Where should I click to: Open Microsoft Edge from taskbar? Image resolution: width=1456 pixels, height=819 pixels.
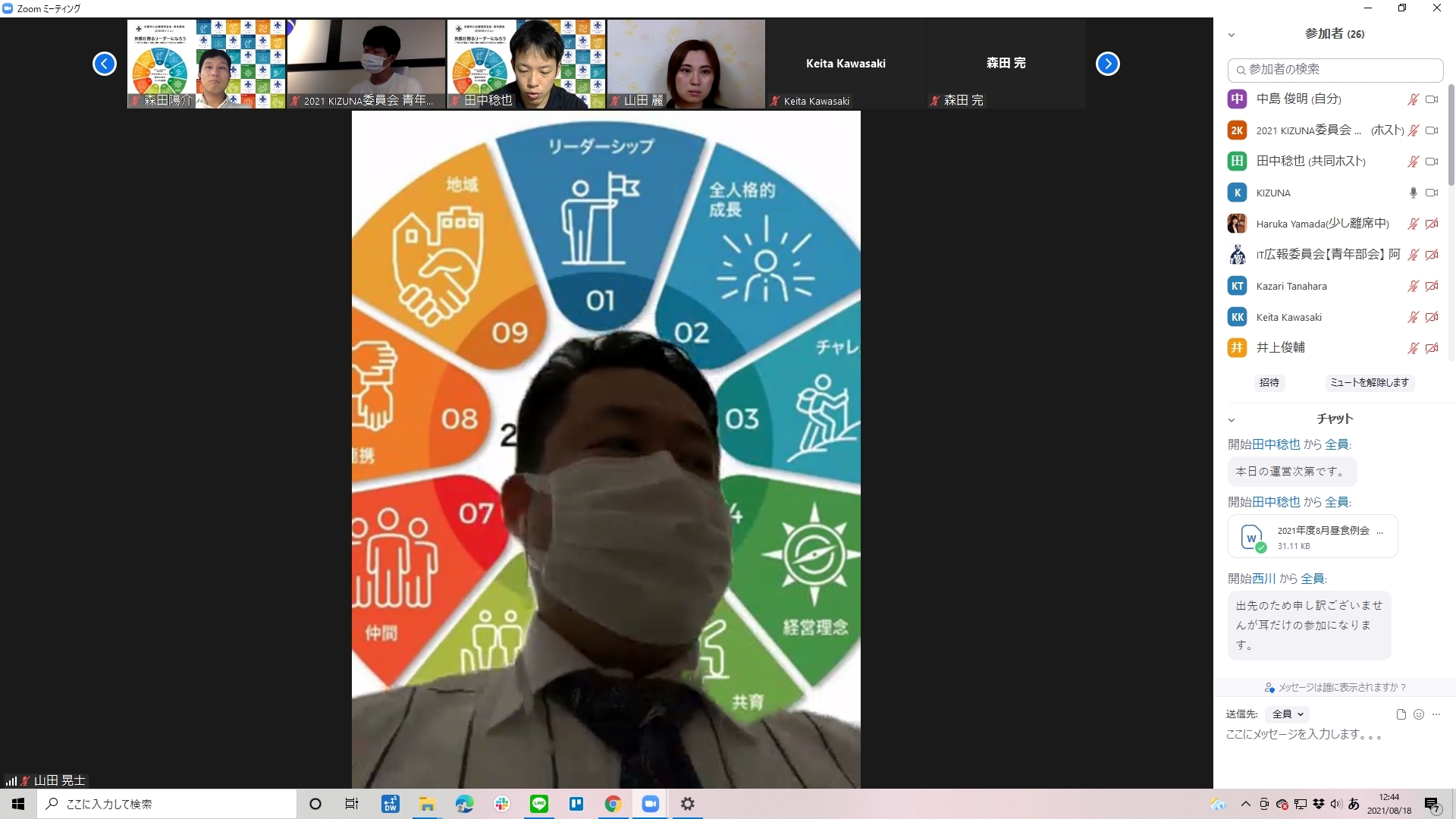tap(465, 804)
